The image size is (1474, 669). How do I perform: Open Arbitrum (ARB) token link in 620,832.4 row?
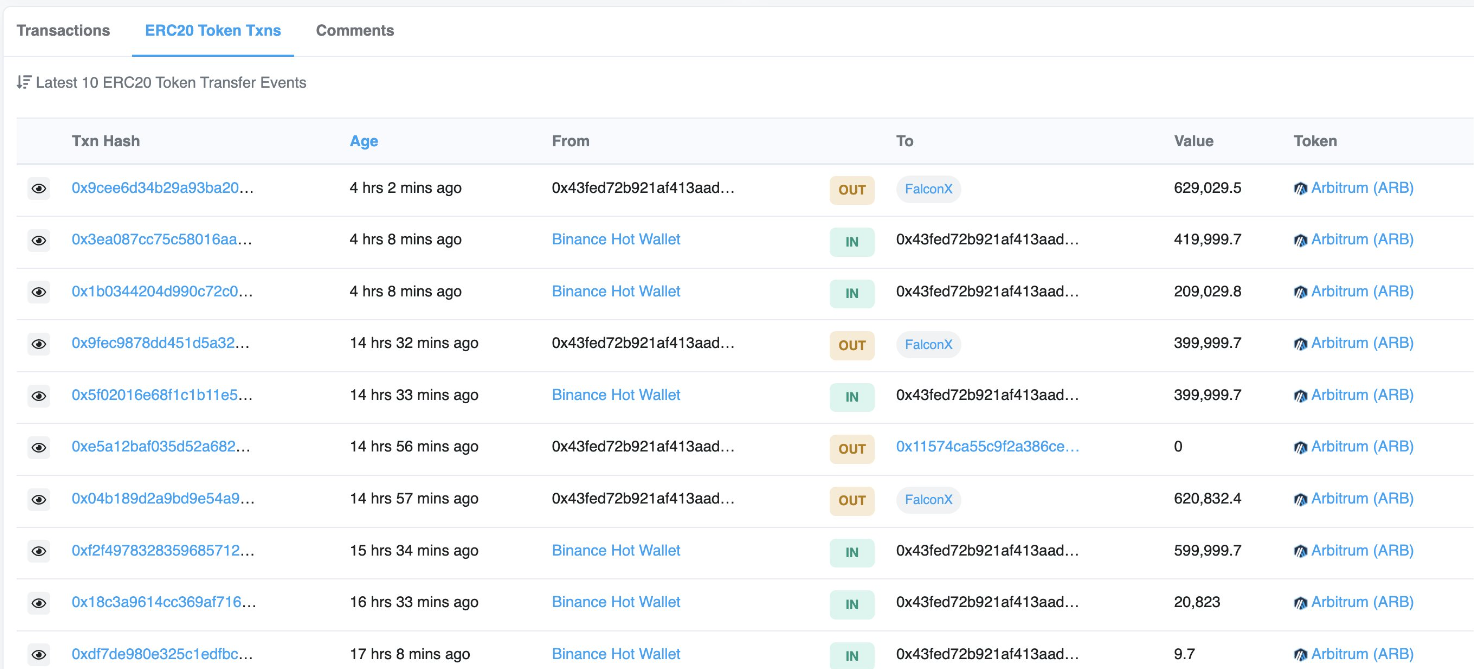[x=1362, y=498]
